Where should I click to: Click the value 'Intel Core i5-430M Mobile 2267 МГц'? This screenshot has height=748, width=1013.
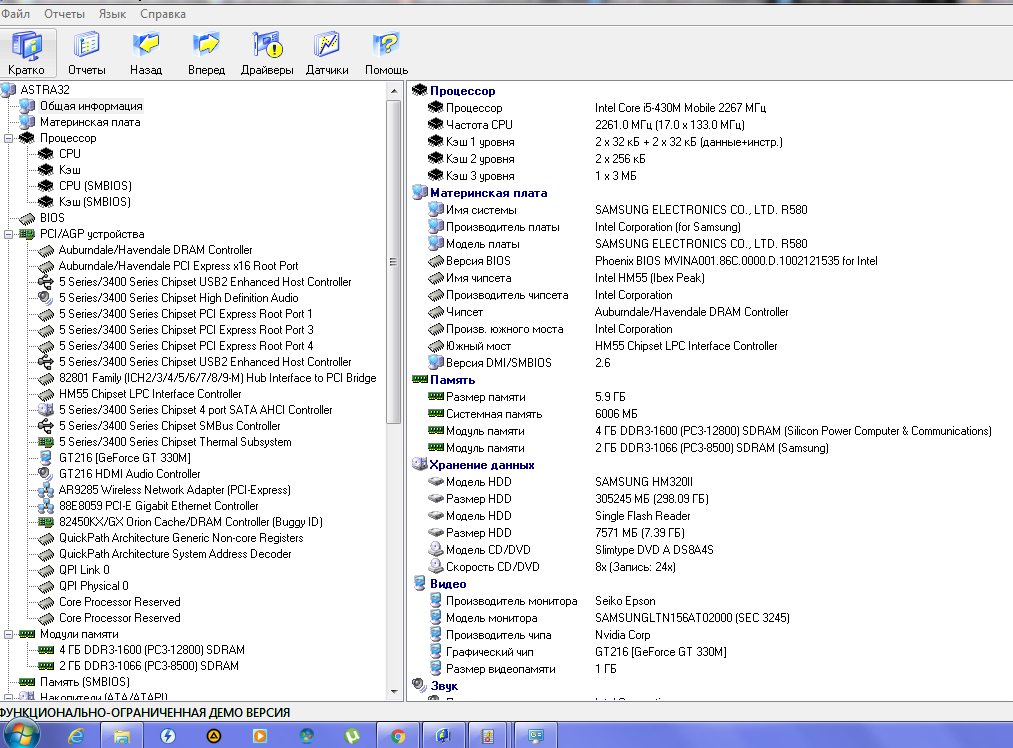point(680,108)
